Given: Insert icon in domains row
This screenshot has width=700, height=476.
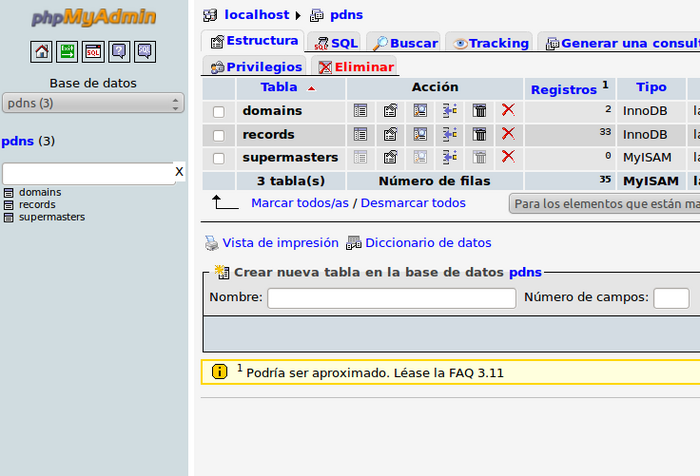Looking at the screenshot, I should click(x=450, y=110).
